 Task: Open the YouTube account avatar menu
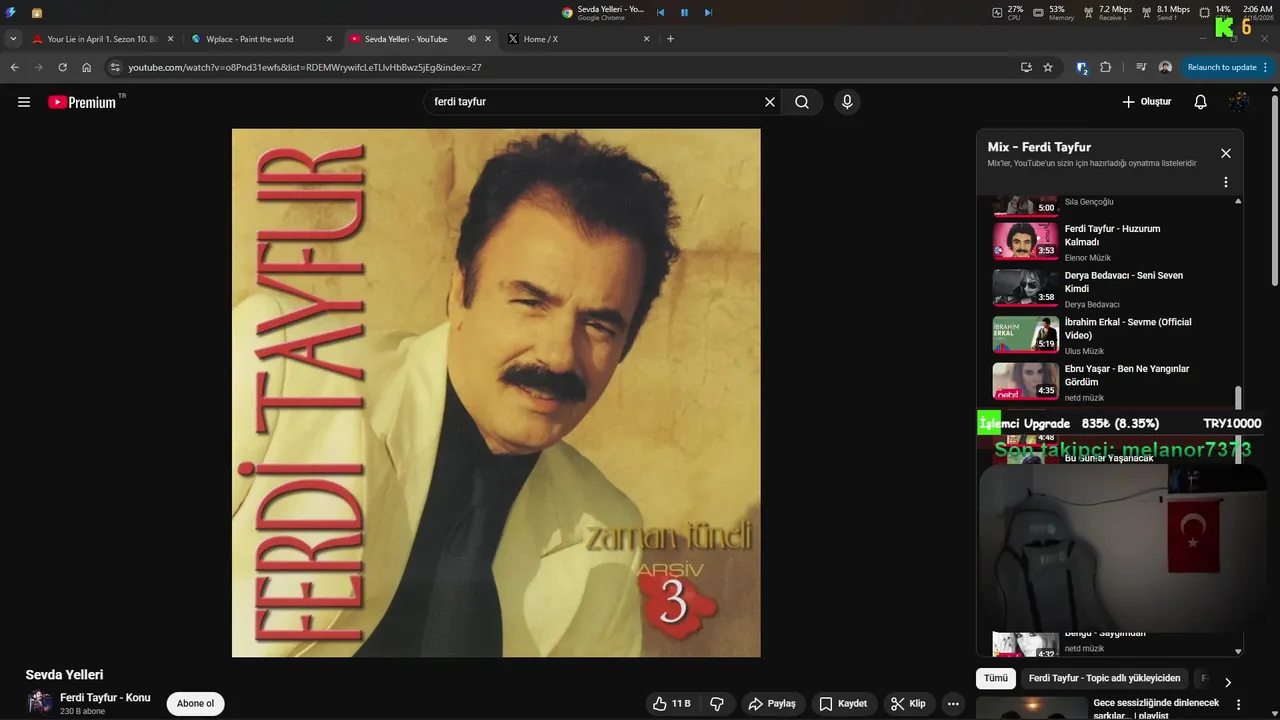(x=1239, y=102)
